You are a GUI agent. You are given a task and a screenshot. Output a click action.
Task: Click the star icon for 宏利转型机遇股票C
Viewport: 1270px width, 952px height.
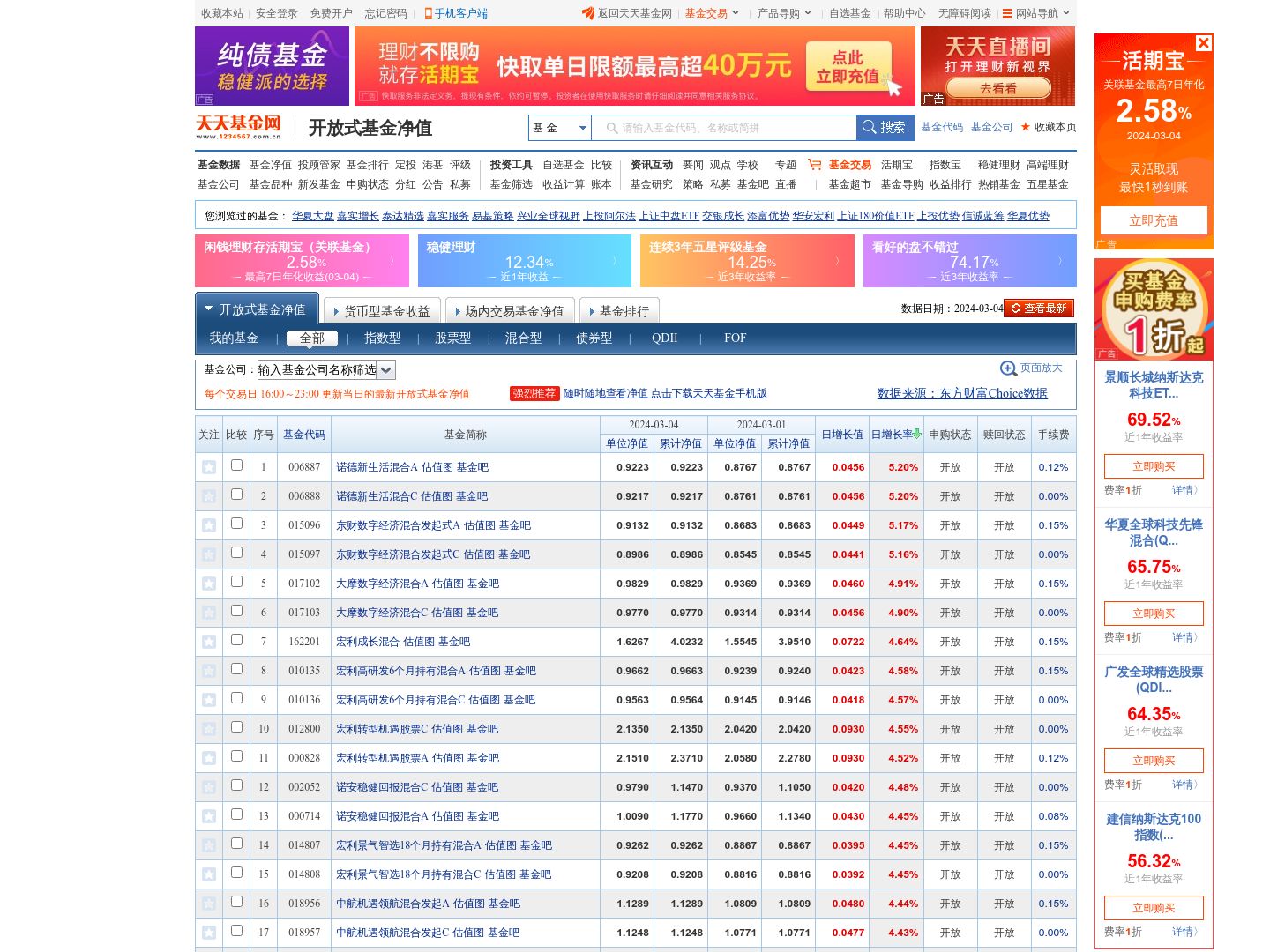(209, 729)
